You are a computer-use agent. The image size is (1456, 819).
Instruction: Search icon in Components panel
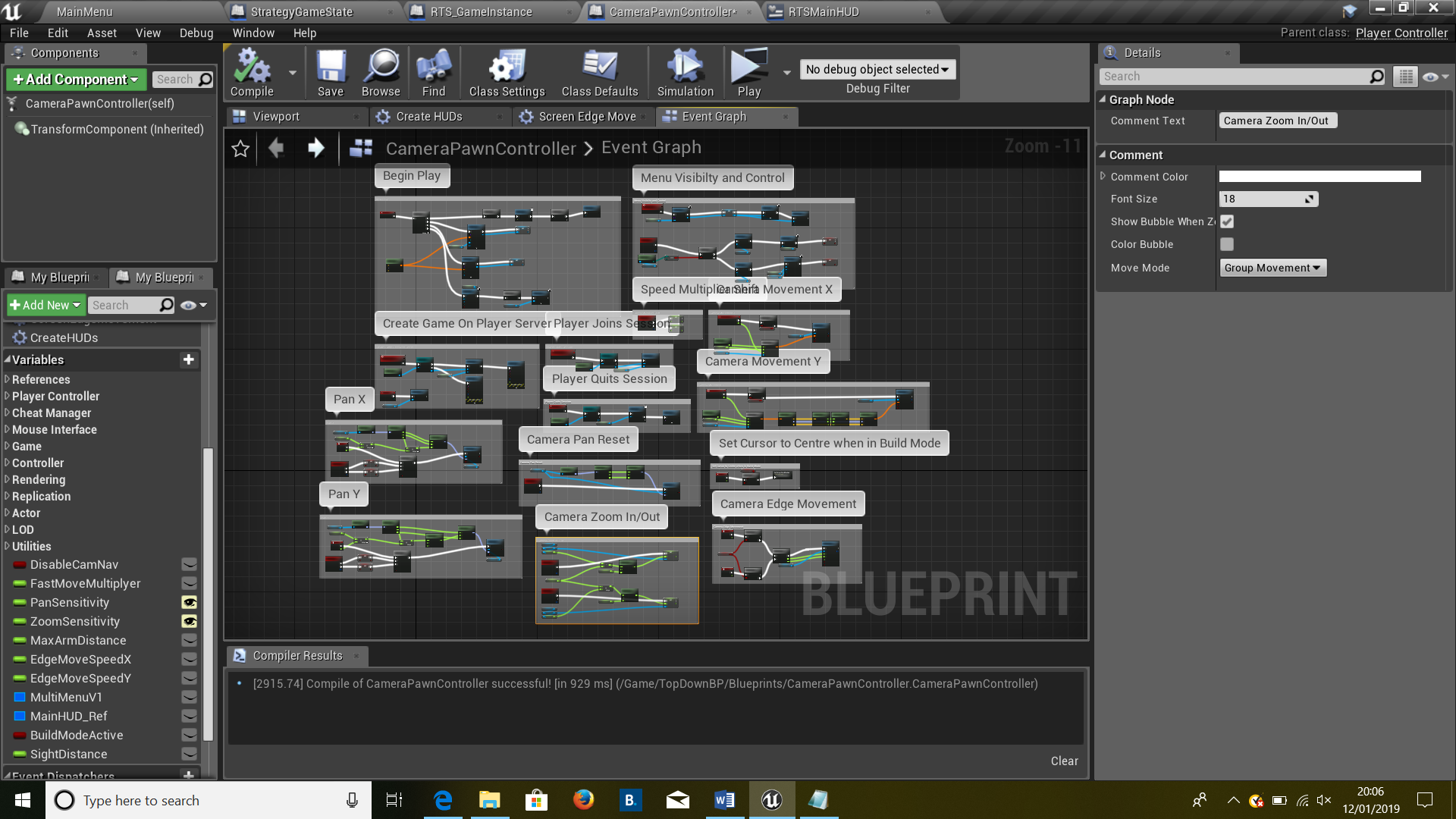pos(205,80)
